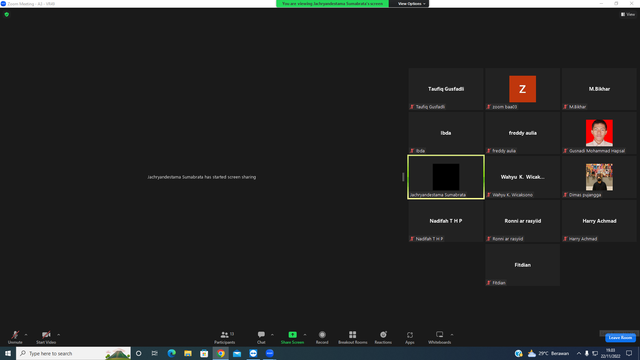Switch to Google Chrome on taskbar

tap(220, 353)
